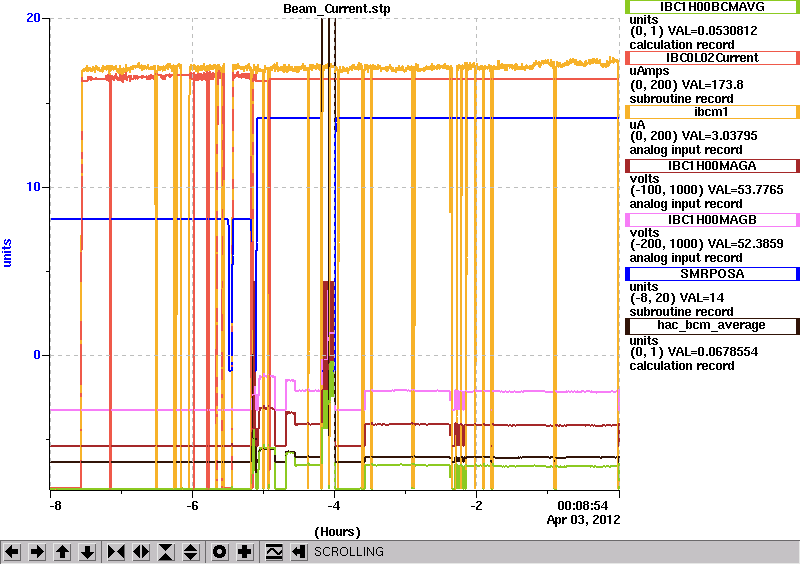Image resolution: width=800 pixels, height=564 pixels.
Task: Click the x-axis -2 tick label
Action: [476, 506]
